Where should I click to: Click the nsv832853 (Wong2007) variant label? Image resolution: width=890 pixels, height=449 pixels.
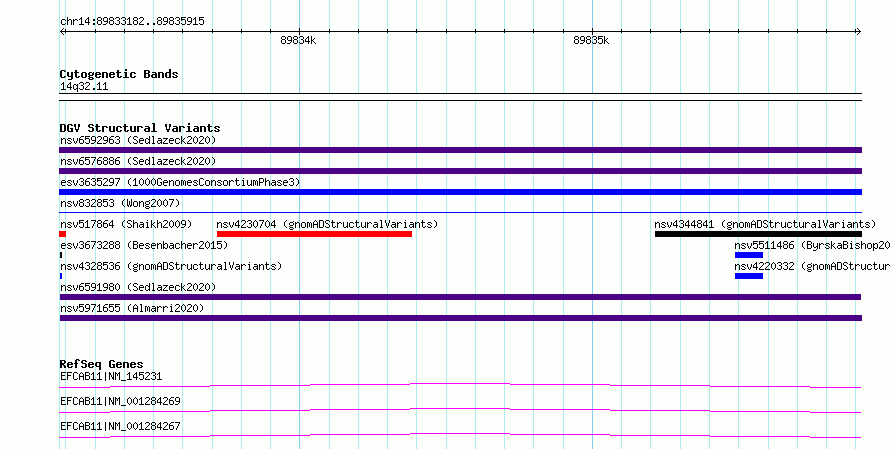click(x=120, y=203)
